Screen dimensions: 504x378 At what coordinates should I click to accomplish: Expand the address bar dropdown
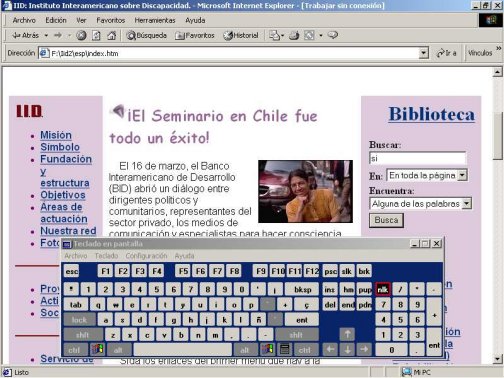click(x=423, y=53)
